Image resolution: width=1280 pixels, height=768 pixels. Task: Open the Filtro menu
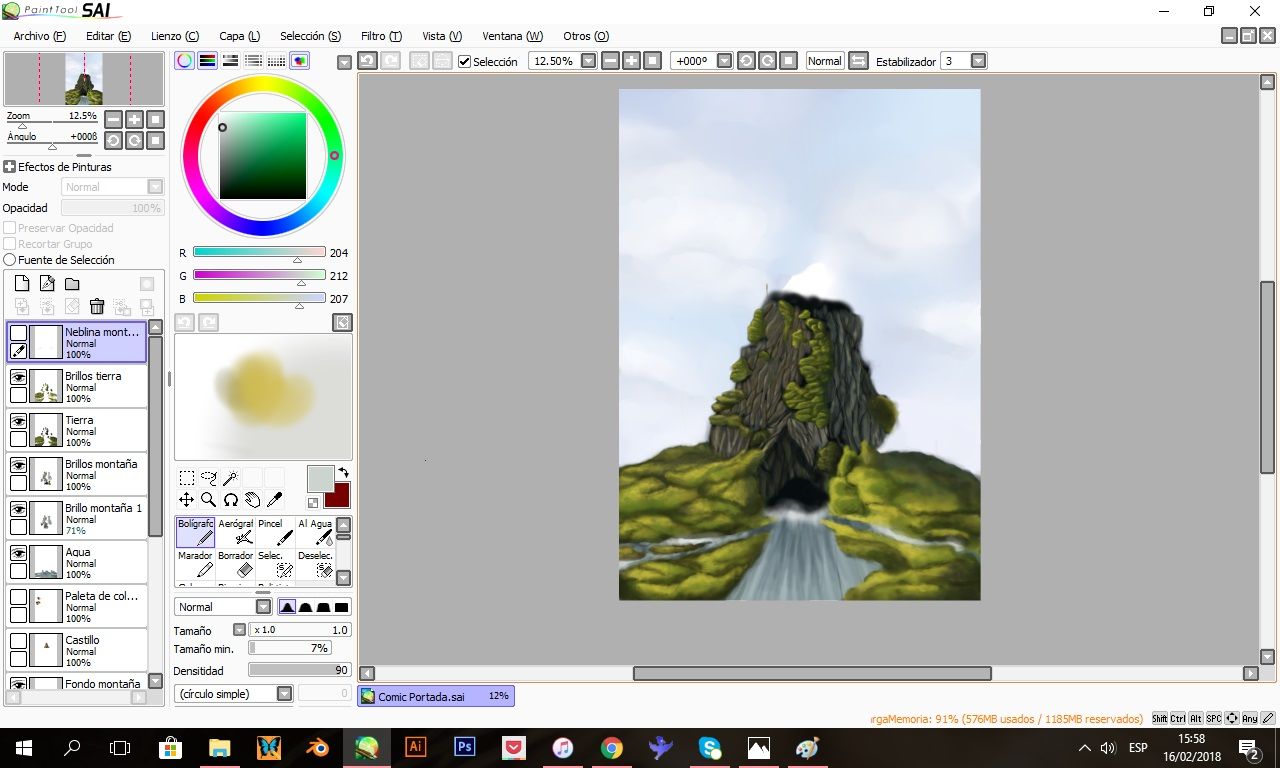click(x=381, y=36)
